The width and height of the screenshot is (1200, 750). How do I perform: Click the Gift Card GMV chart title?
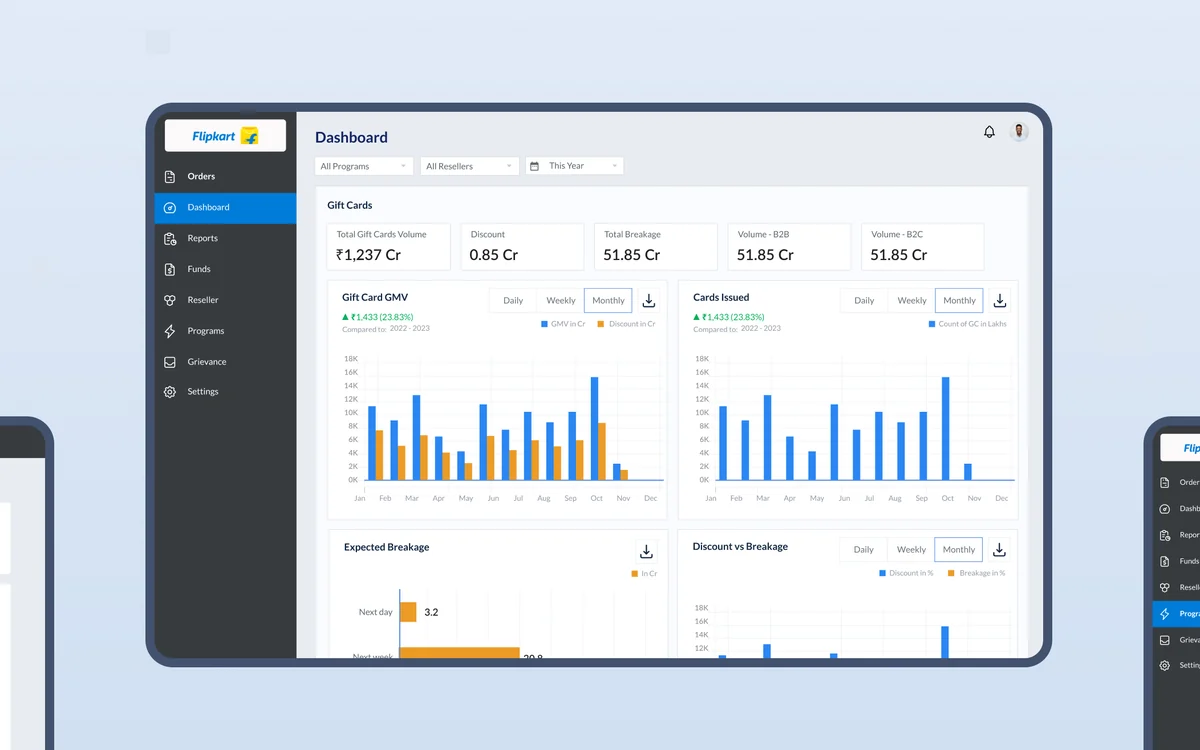pyautogui.click(x=375, y=297)
